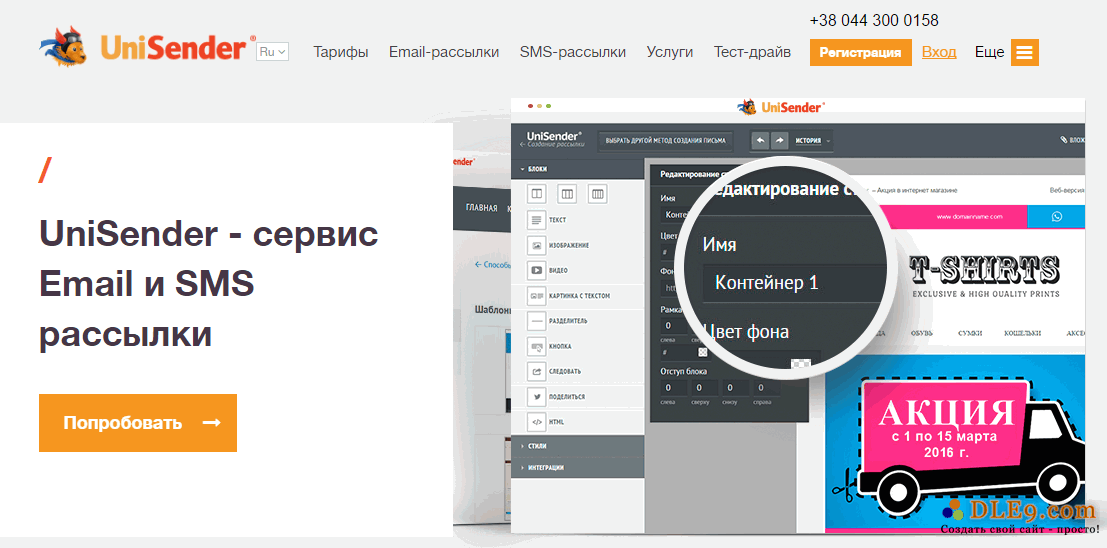Select the four-column block layout icon
This screenshot has height=548, width=1107.
coord(598,193)
